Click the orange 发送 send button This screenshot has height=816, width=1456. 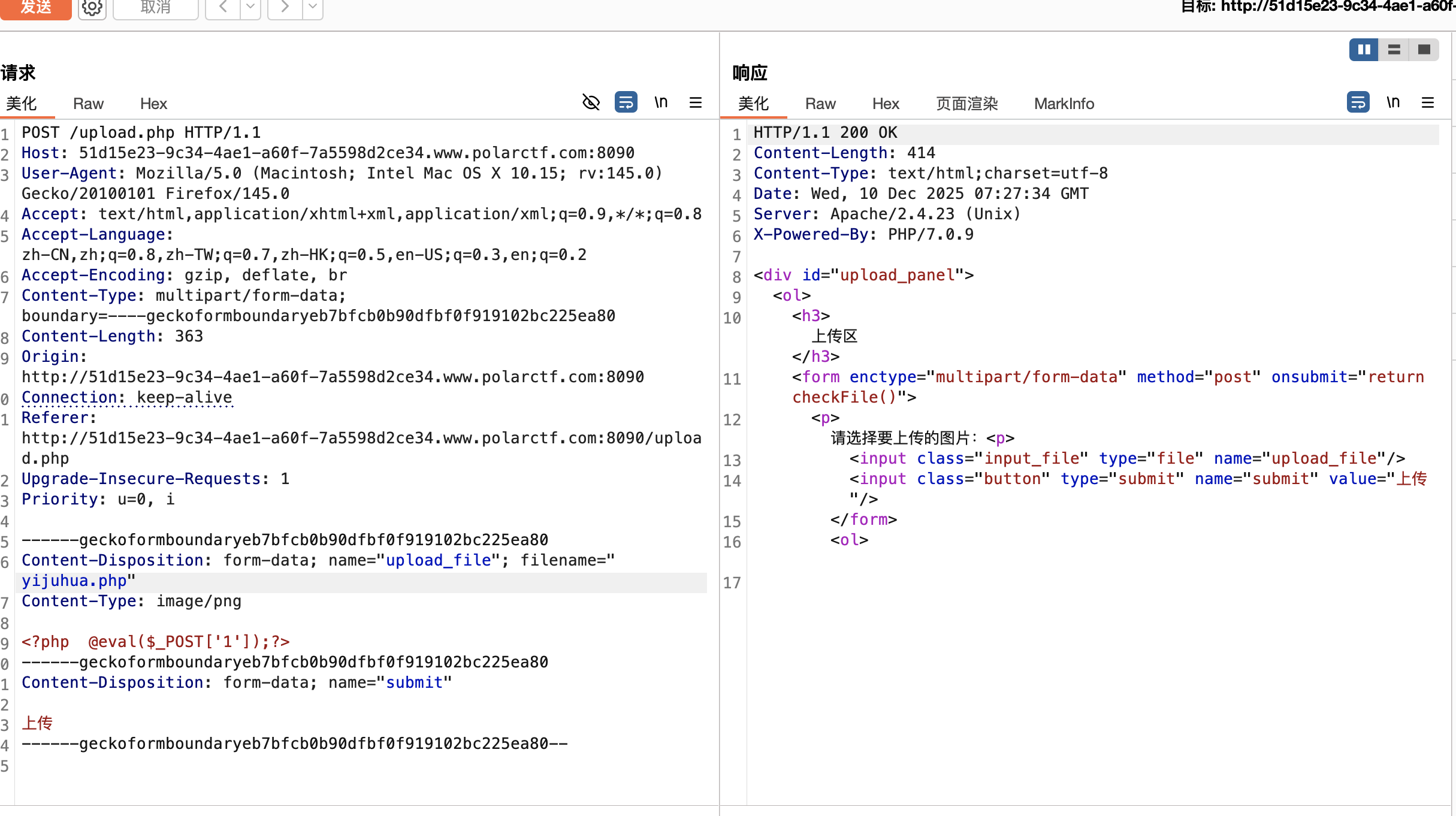click(36, 8)
